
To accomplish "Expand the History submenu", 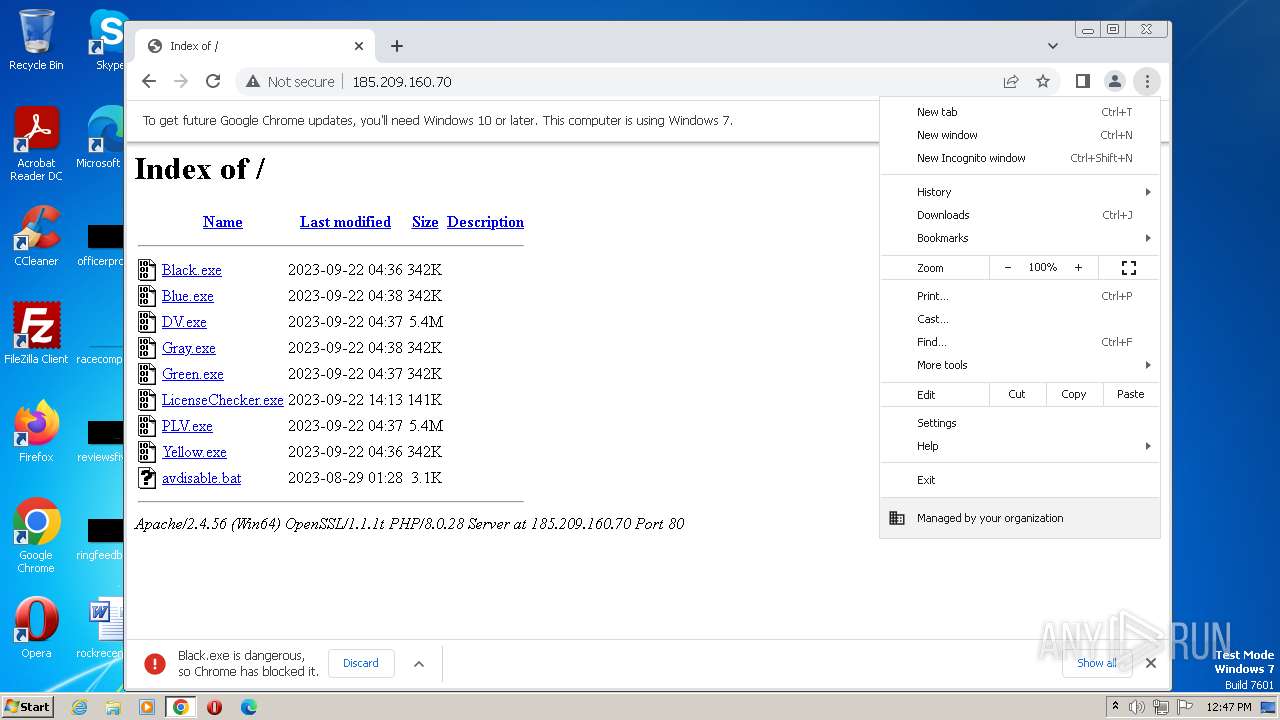I will [x=1020, y=192].
